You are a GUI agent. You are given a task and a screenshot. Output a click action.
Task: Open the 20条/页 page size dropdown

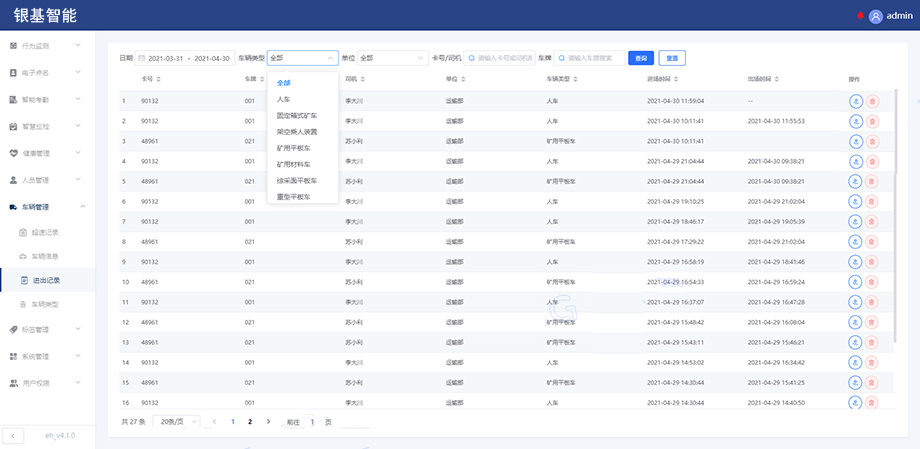[179, 422]
